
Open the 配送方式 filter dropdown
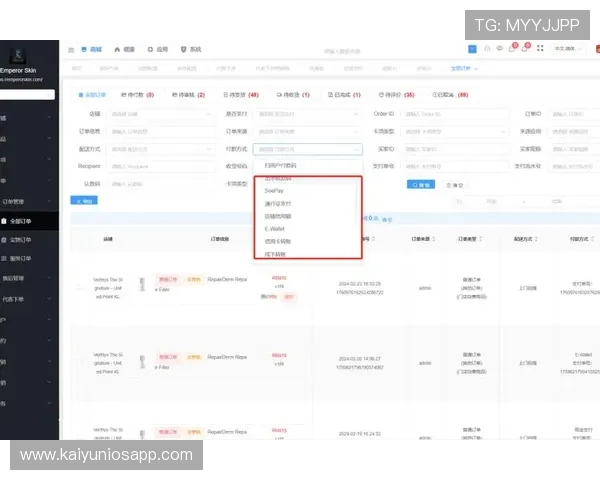pyautogui.click(x=161, y=149)
